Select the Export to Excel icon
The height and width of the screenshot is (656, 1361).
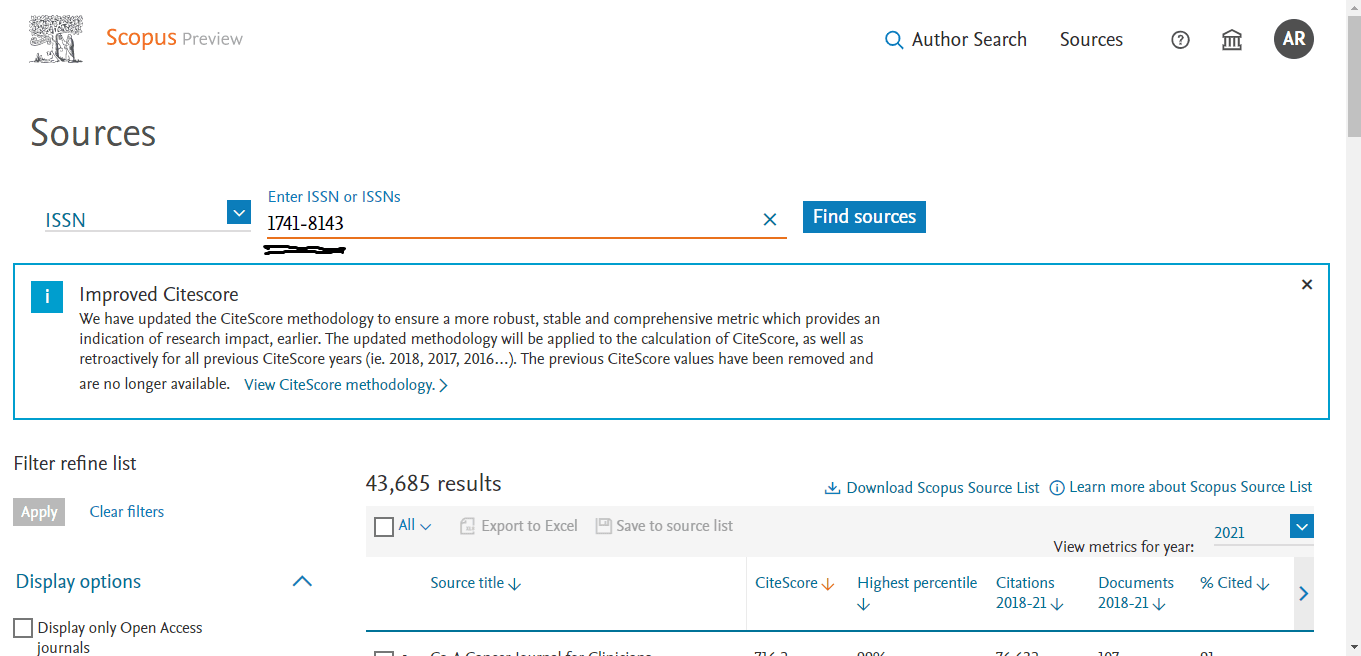tap(467, 525)
